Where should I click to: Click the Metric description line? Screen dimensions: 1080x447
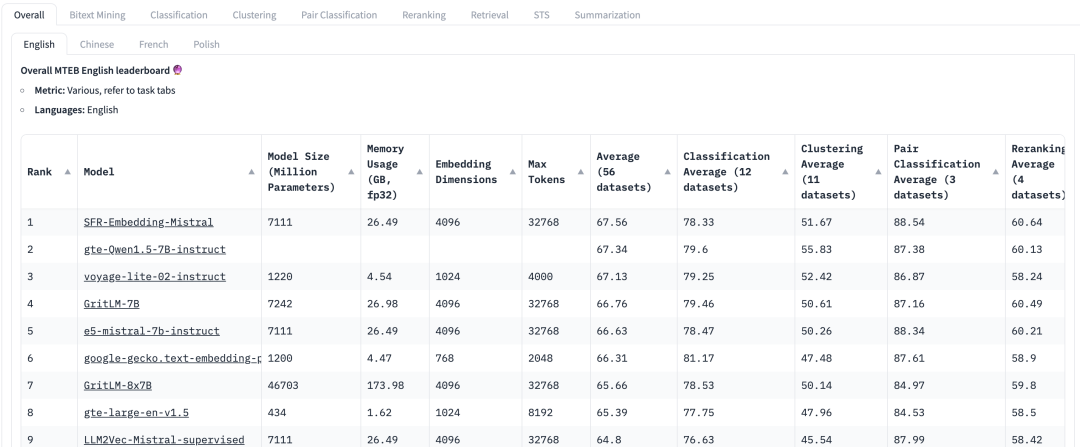(105, 90)
